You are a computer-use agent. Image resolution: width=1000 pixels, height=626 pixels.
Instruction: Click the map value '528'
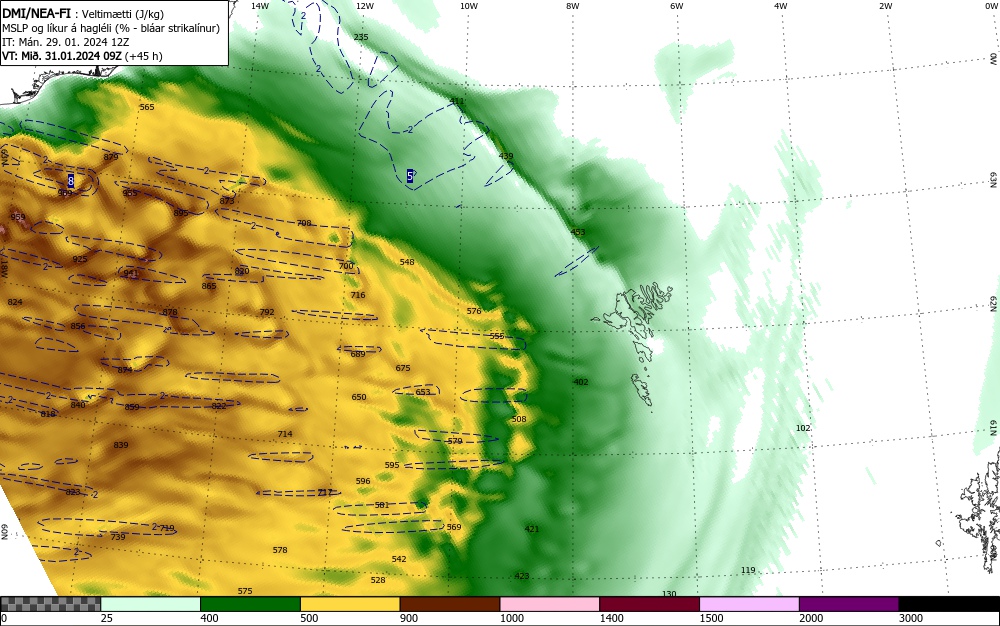(x=378, y=580)
